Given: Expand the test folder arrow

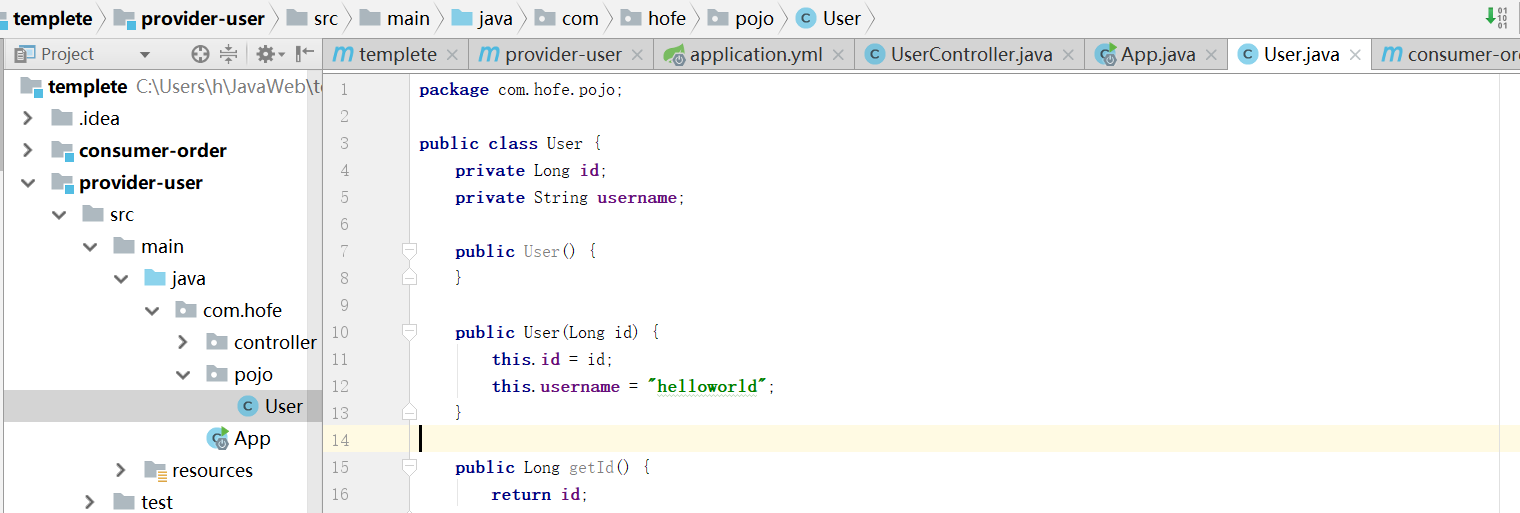Looking at the screenshot, I should [x=90, y=502].
